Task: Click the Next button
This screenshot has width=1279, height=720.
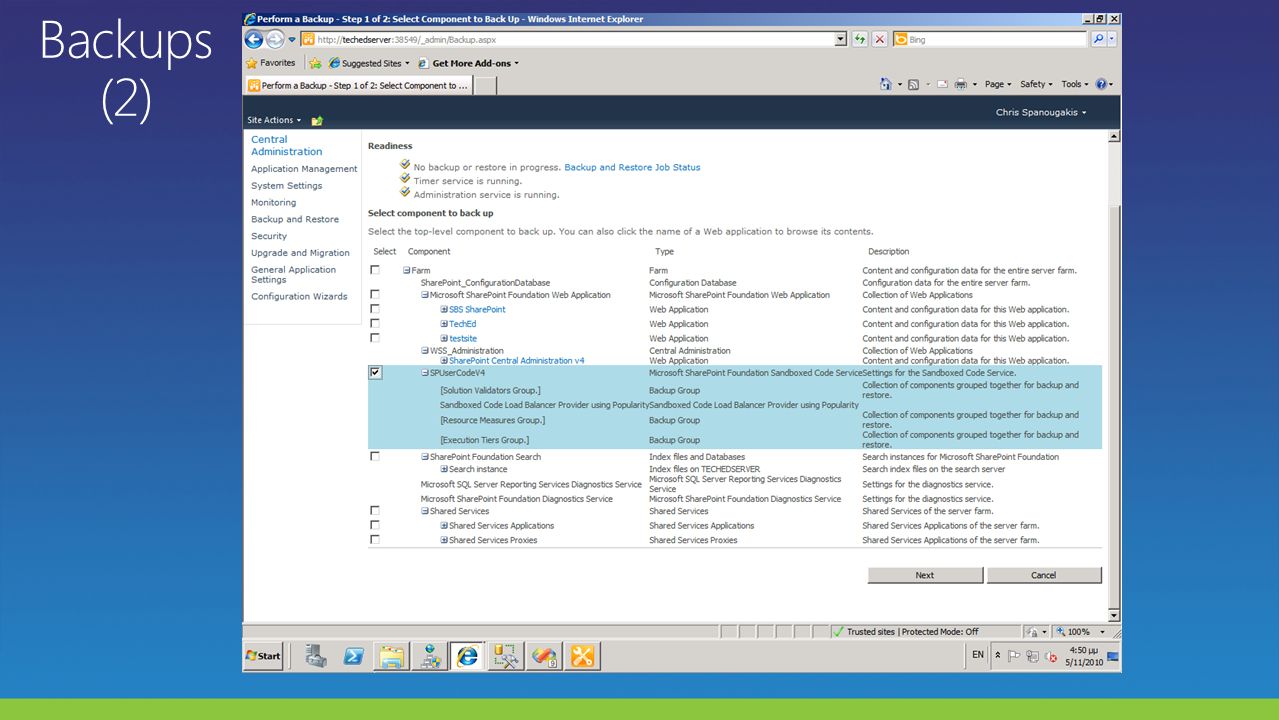Action: pos(925,575)
